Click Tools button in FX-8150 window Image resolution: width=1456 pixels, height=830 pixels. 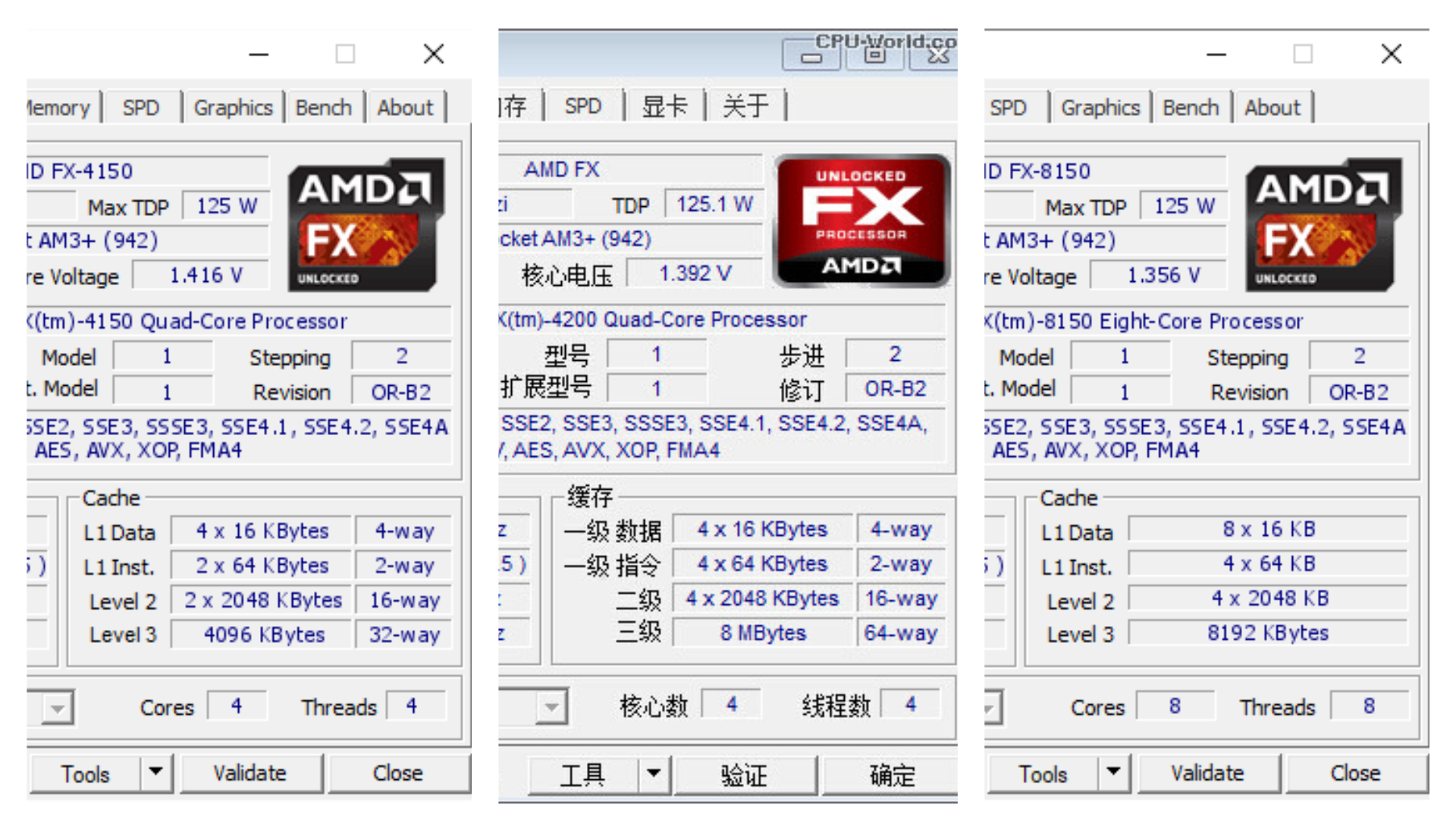click(1043, 773)
